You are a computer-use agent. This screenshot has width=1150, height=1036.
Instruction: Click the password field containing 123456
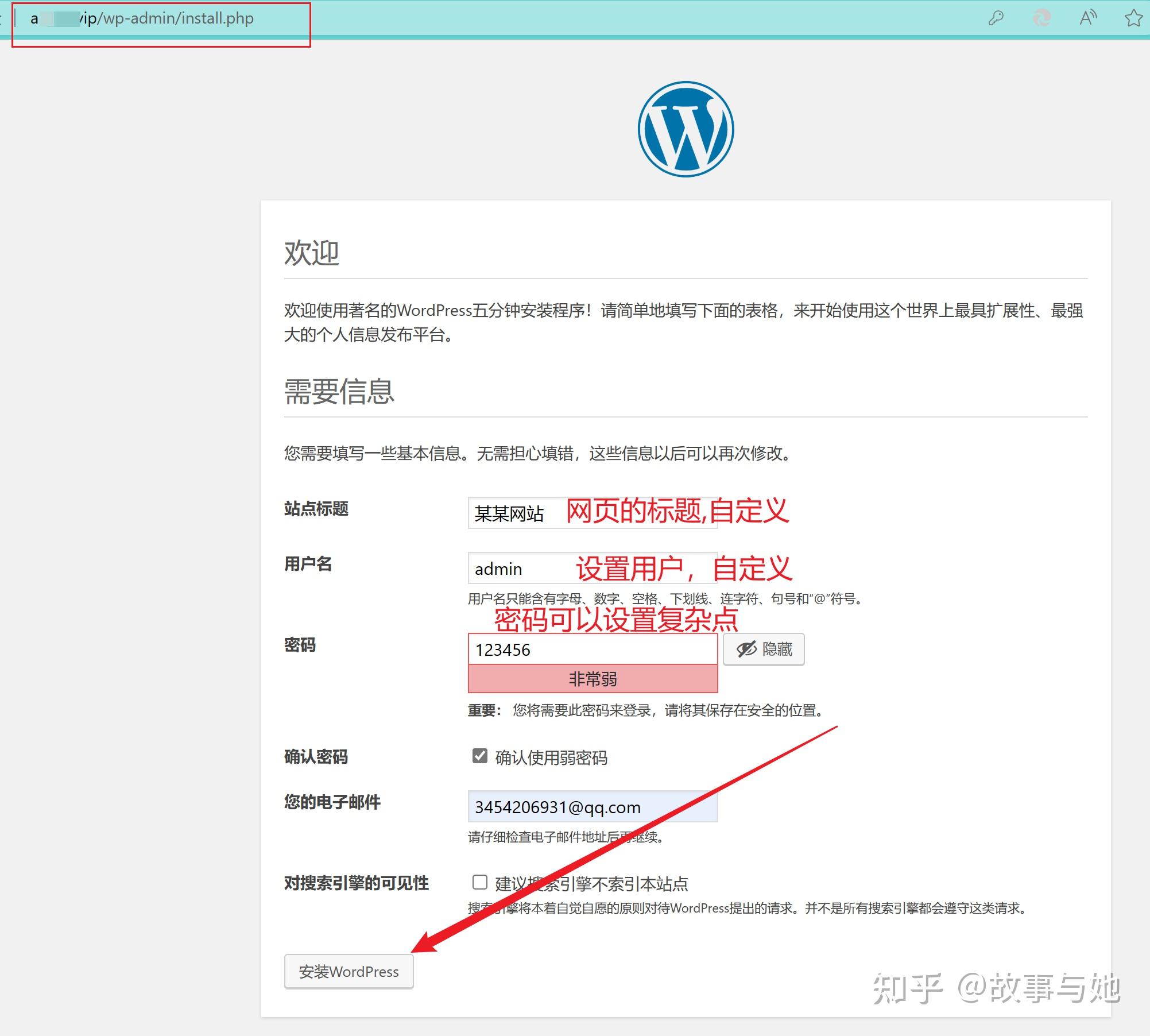click(593, 650)
